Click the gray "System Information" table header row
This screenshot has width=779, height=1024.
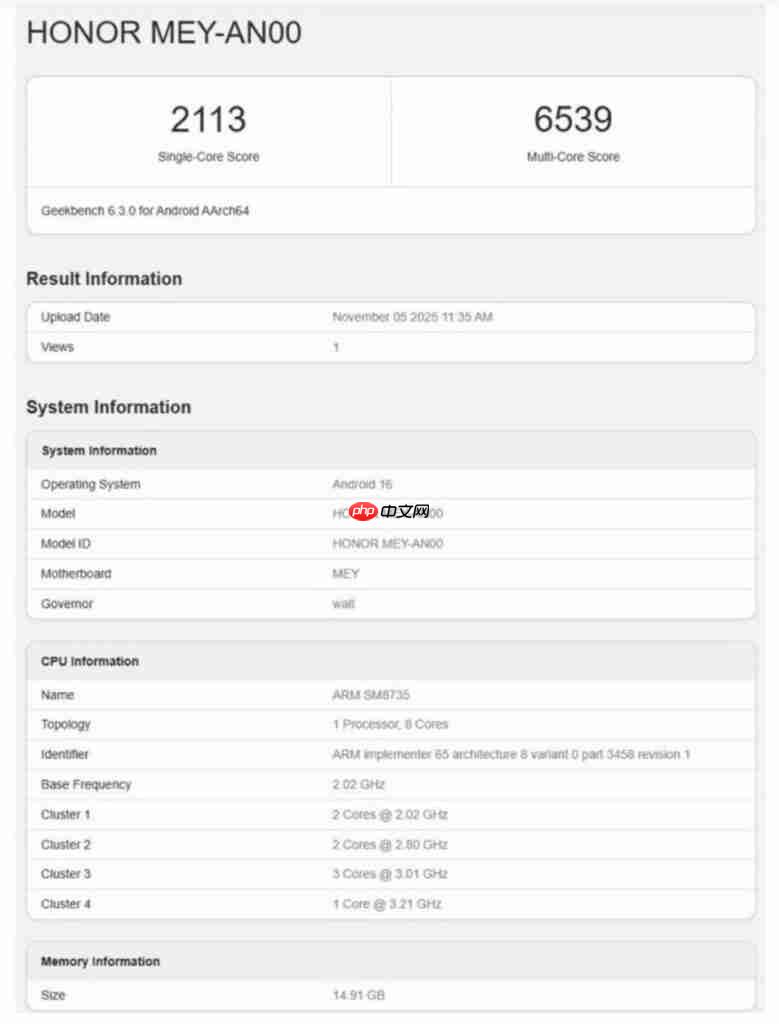point(391,451)
